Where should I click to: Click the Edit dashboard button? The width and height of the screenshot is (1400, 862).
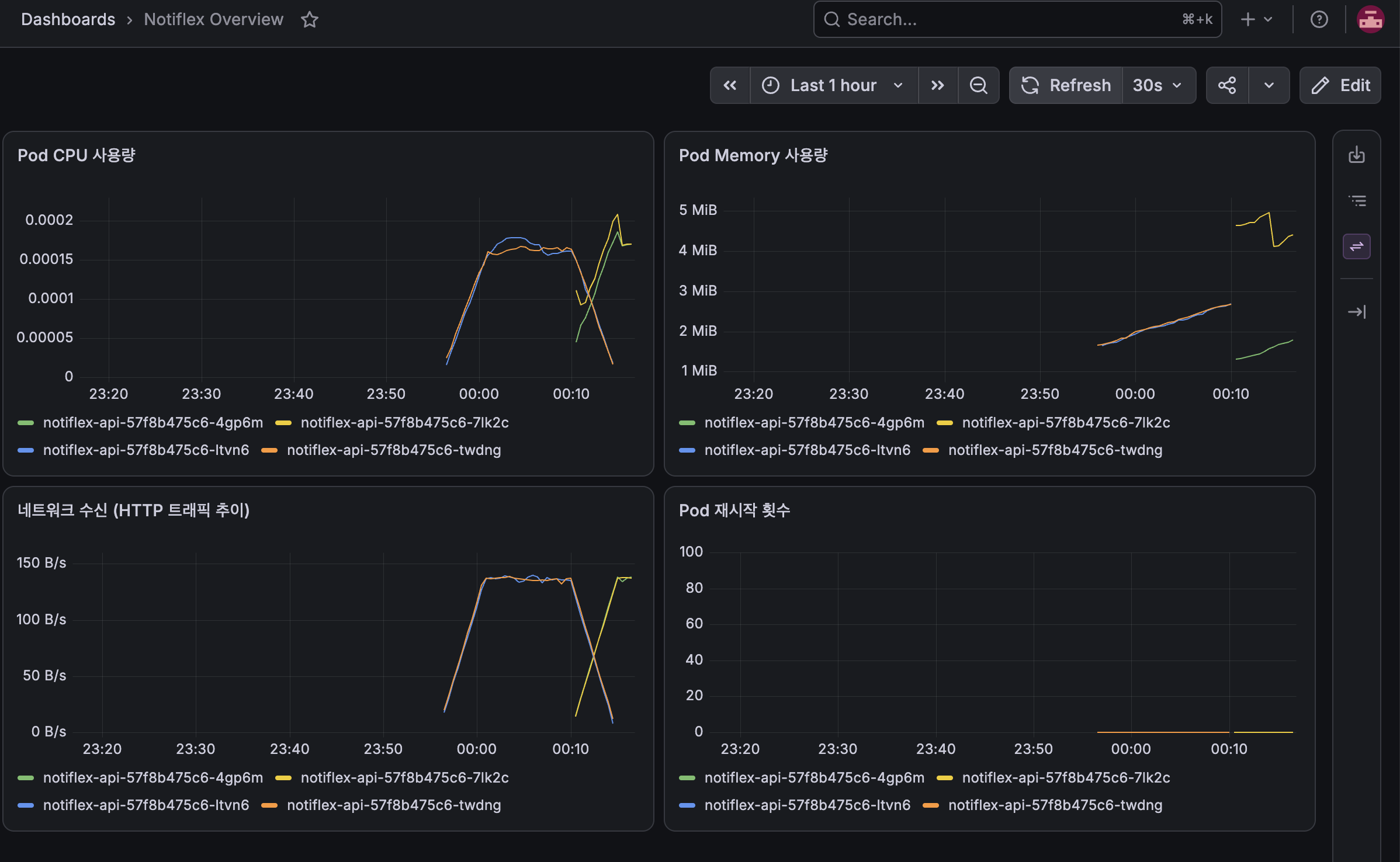click(x=1340, y=85)
